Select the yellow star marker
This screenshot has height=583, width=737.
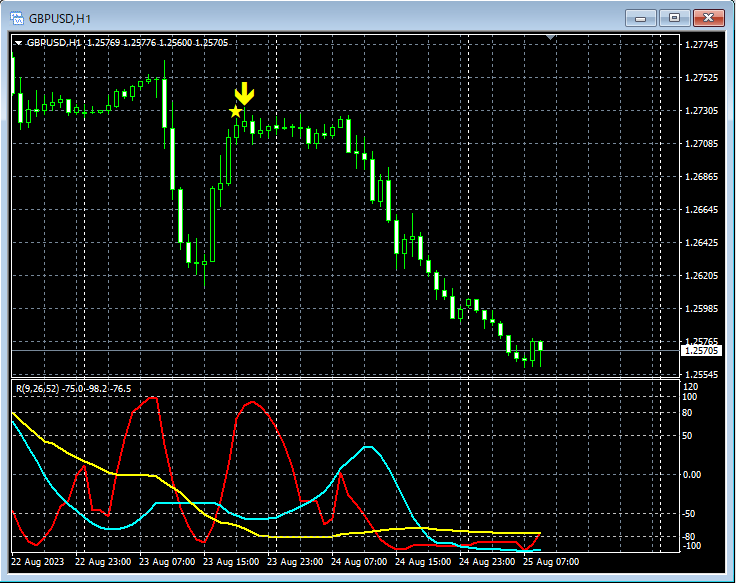pos(235,111)
